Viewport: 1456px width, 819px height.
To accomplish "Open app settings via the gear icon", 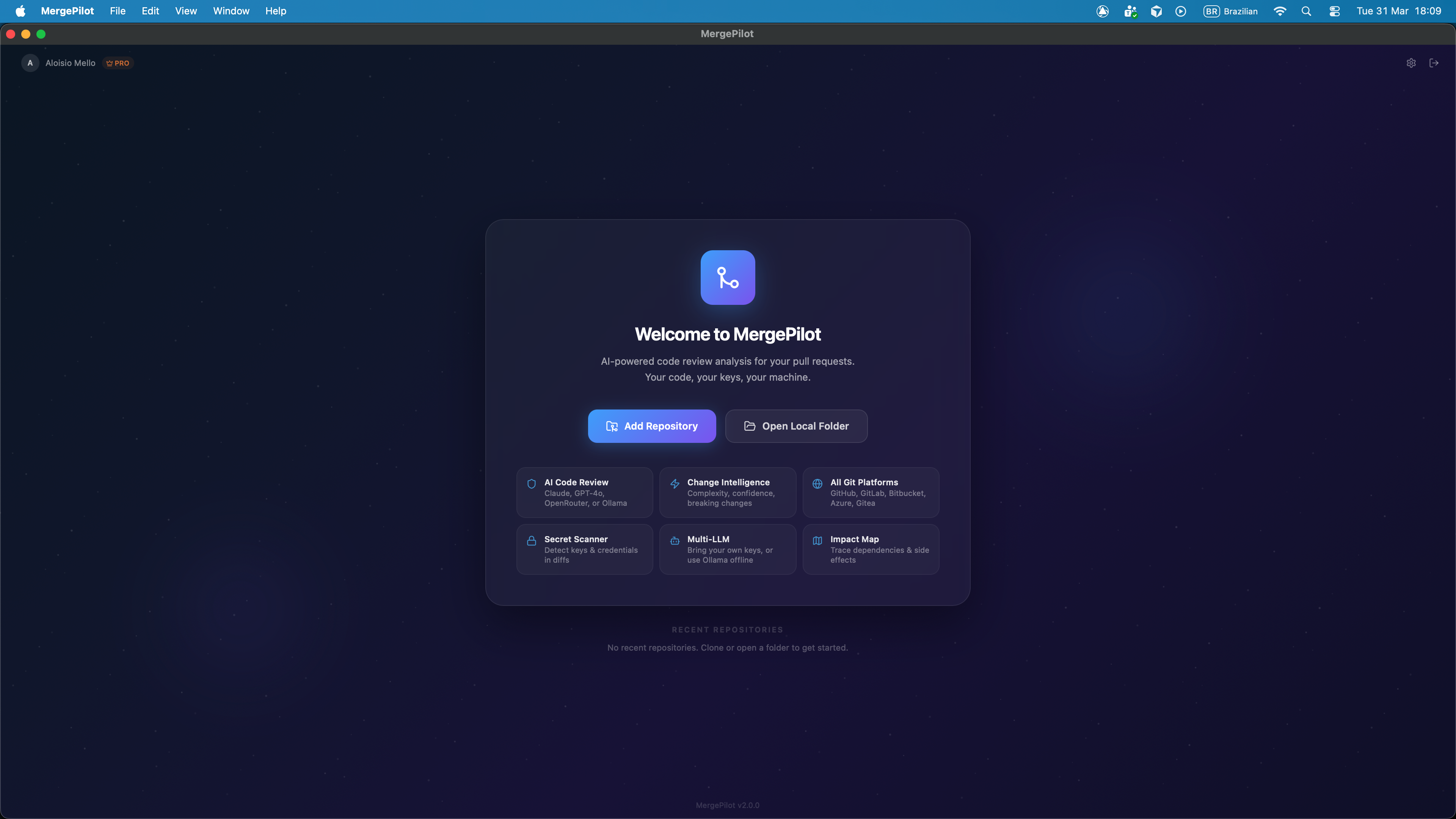I will (1411, 63).
